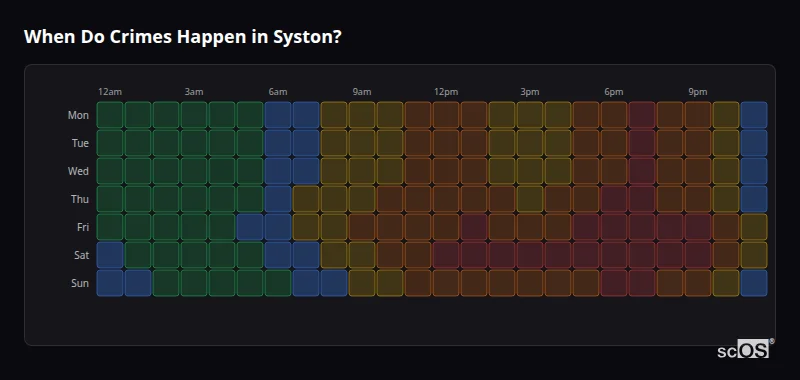Select the Tuesday 3am green cell
Screen dimensions: 800x380
click(x=194, y=143)
